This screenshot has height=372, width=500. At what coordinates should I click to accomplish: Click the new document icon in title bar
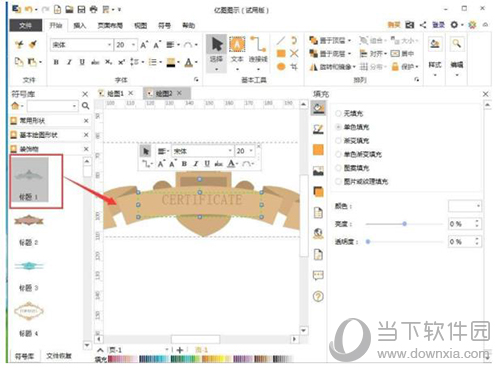[x=57, y=9]
